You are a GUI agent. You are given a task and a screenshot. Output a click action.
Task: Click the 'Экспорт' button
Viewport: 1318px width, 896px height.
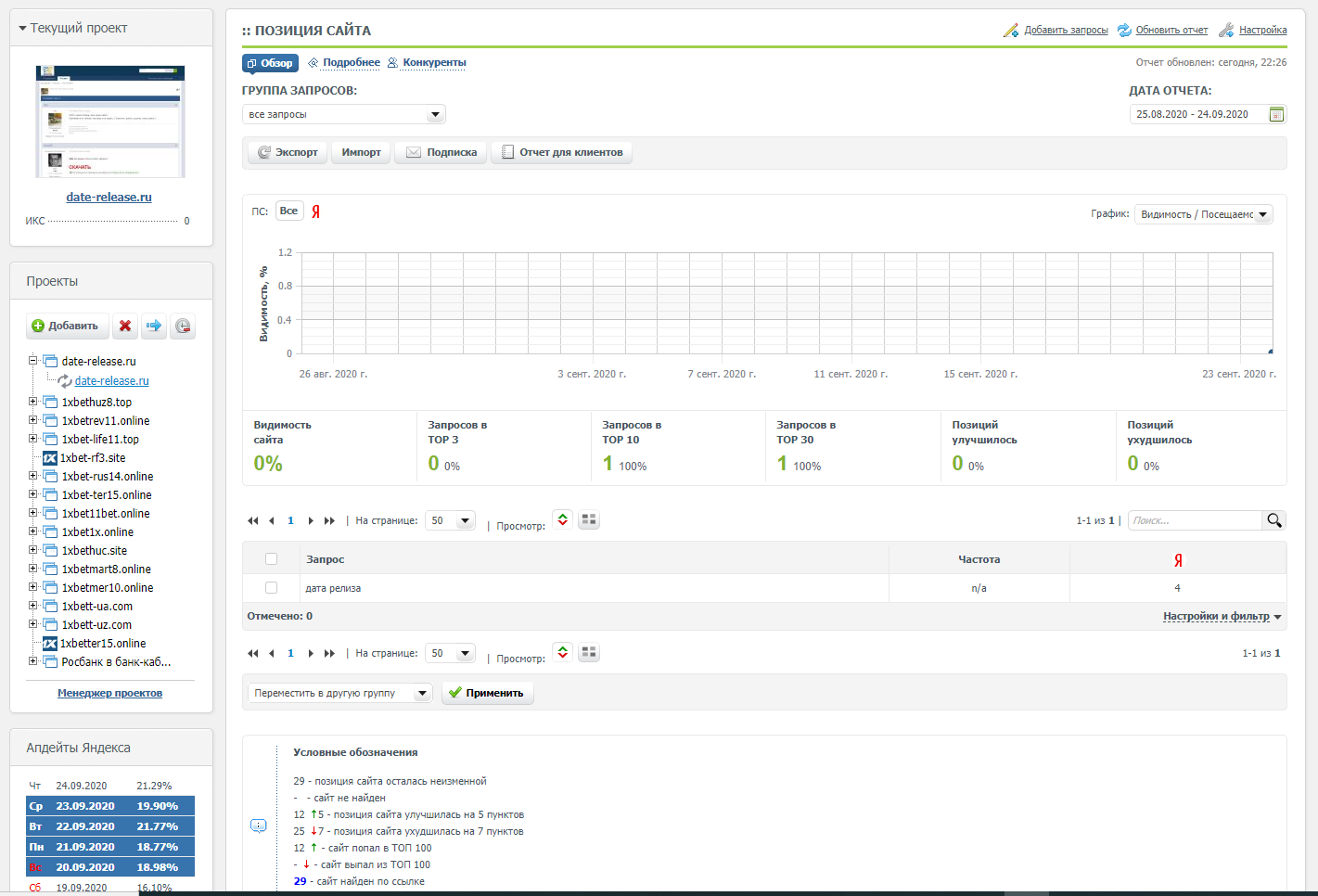pyautogui.click(x=288, y=152)
